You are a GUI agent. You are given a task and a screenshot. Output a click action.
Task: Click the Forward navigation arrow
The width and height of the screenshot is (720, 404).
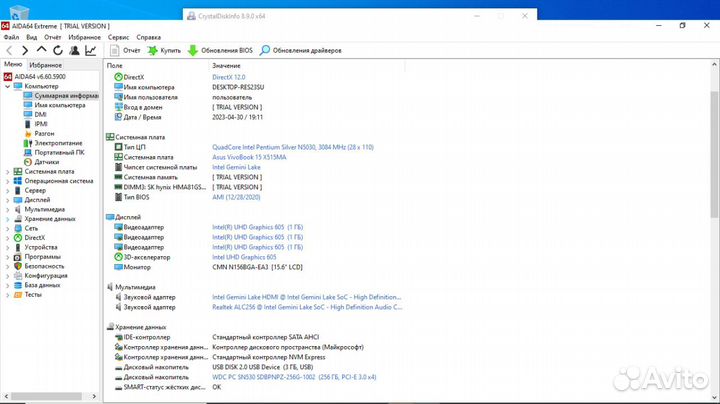(25, 50)
